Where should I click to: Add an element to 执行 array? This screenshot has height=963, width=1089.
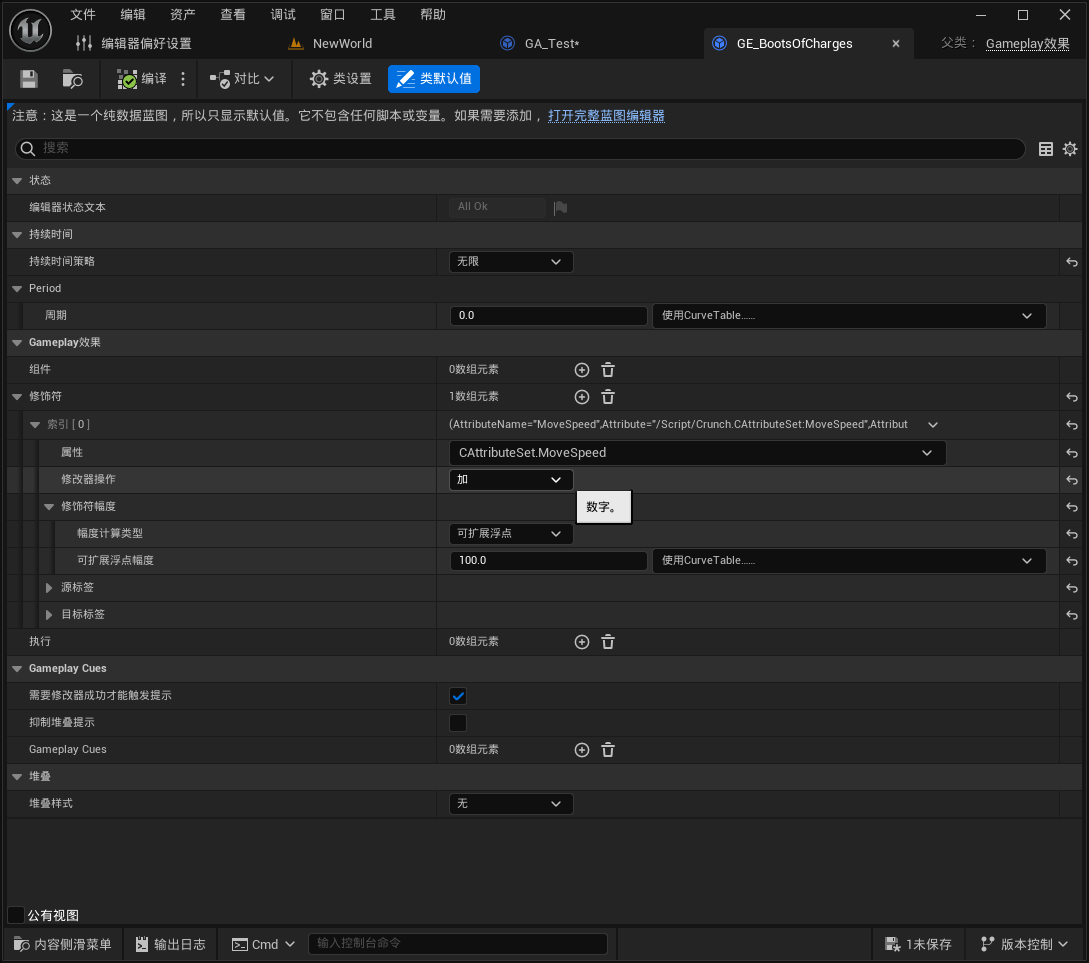click(582, 642)
